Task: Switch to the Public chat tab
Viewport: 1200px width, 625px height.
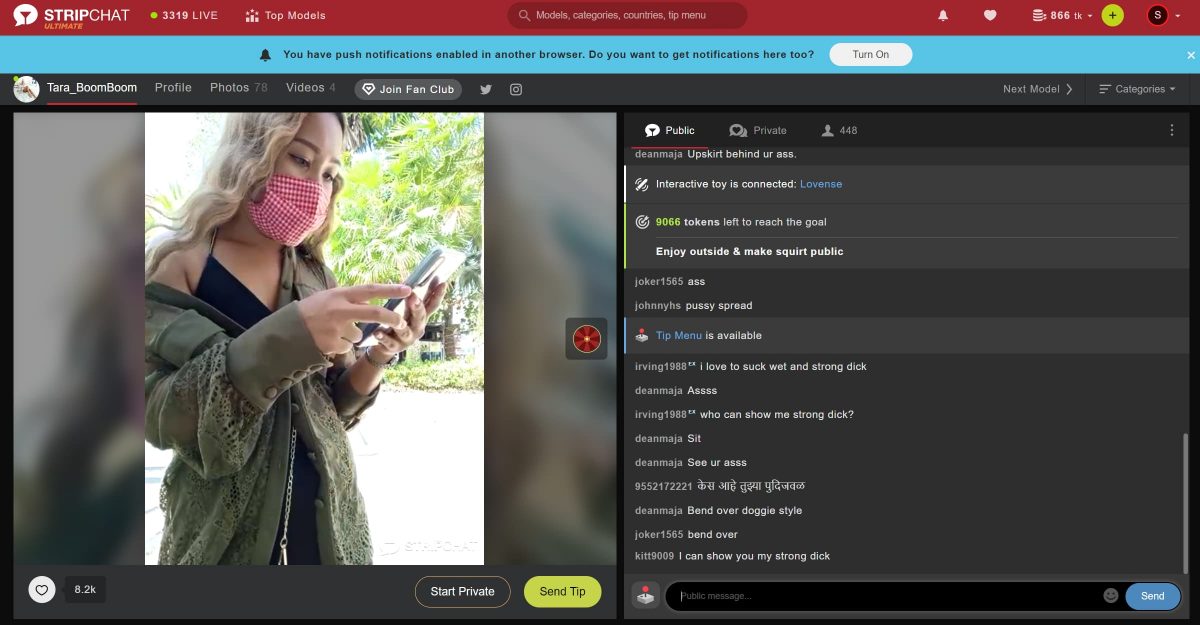Action: pos(670,130)
